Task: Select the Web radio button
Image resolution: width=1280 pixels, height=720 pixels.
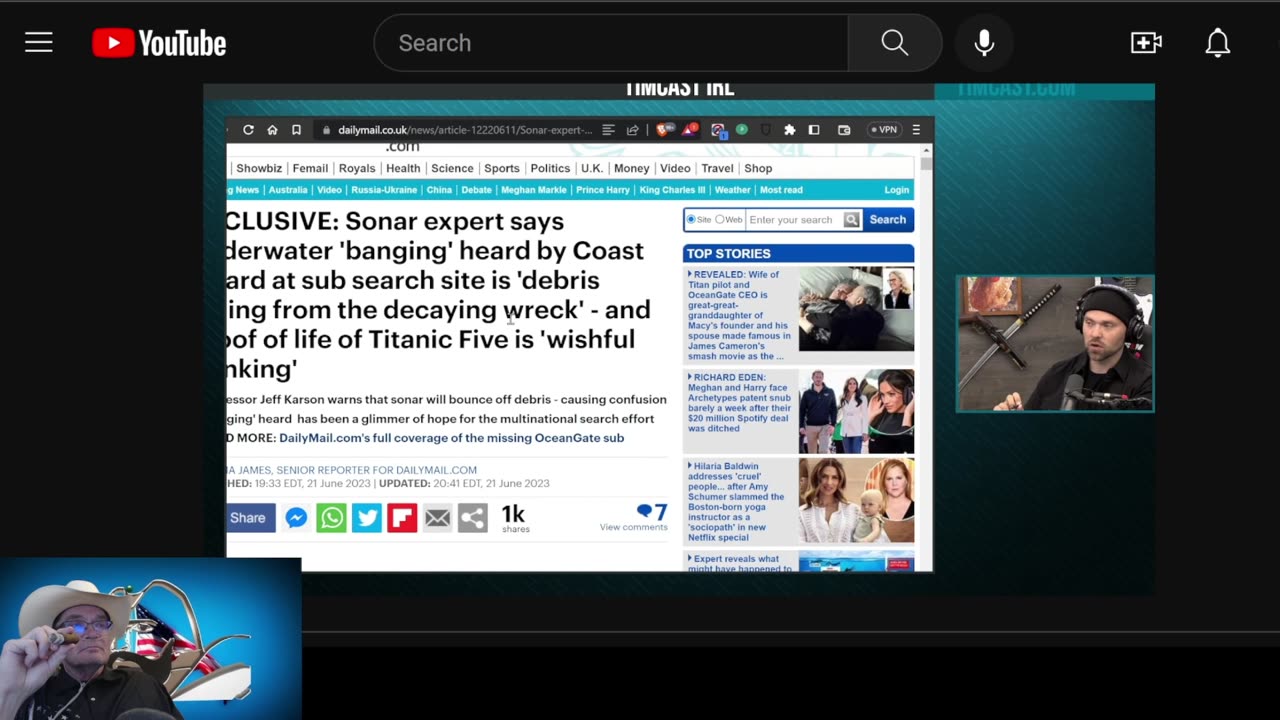Action: point(719,219)
